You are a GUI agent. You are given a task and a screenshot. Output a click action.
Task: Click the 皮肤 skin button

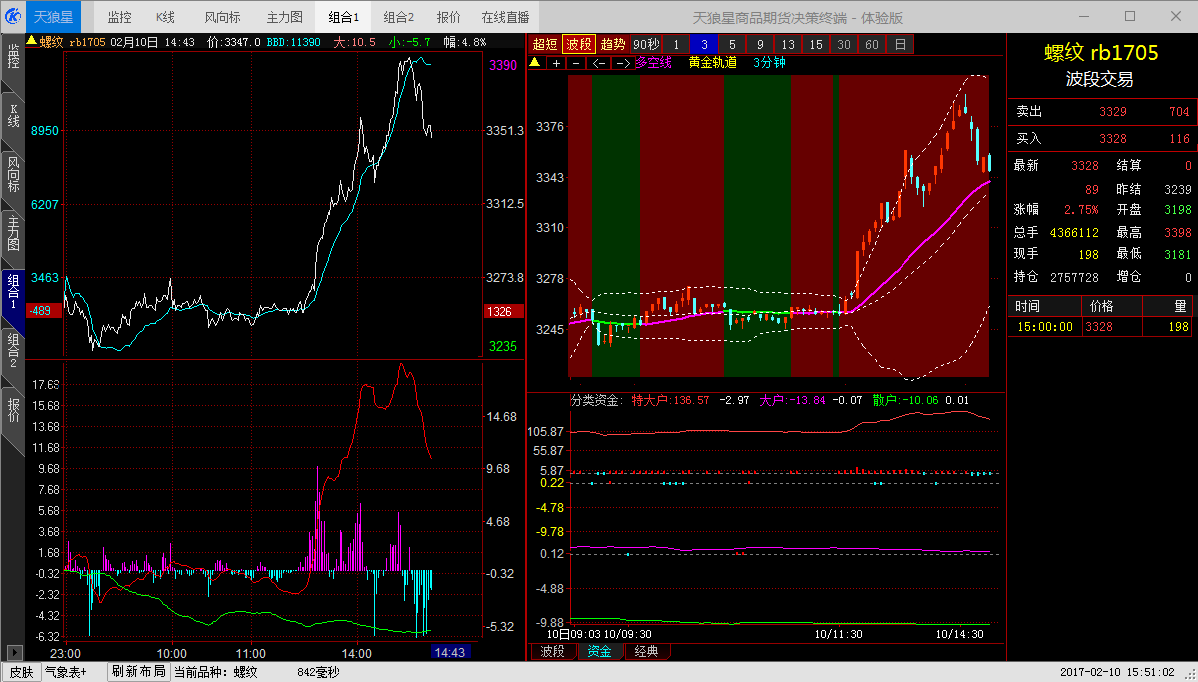tap(20, 672)
